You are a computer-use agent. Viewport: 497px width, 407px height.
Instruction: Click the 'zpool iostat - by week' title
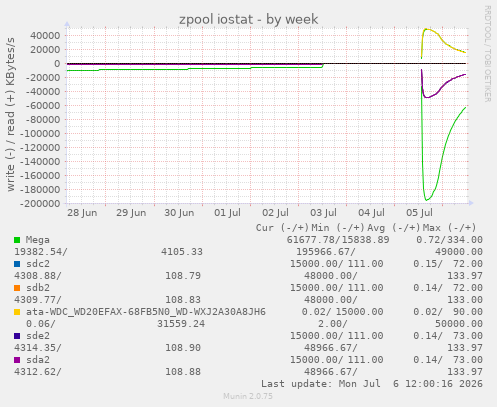pyautogui.click(x=249, y=19)
